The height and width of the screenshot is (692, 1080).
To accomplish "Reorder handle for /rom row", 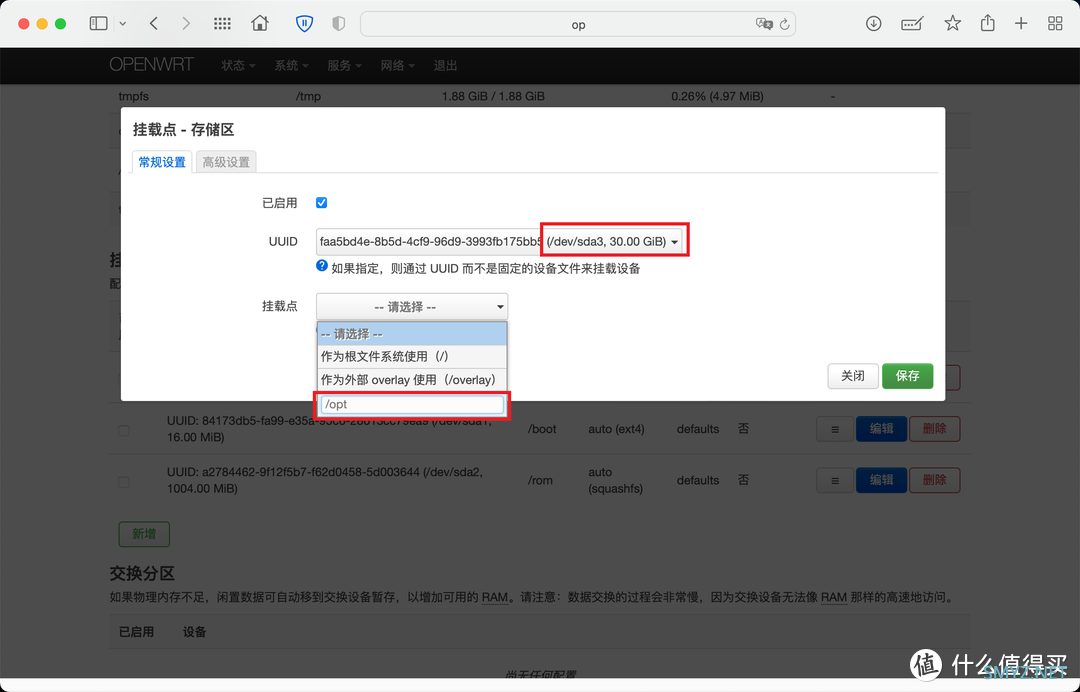I will coord(835,481).
